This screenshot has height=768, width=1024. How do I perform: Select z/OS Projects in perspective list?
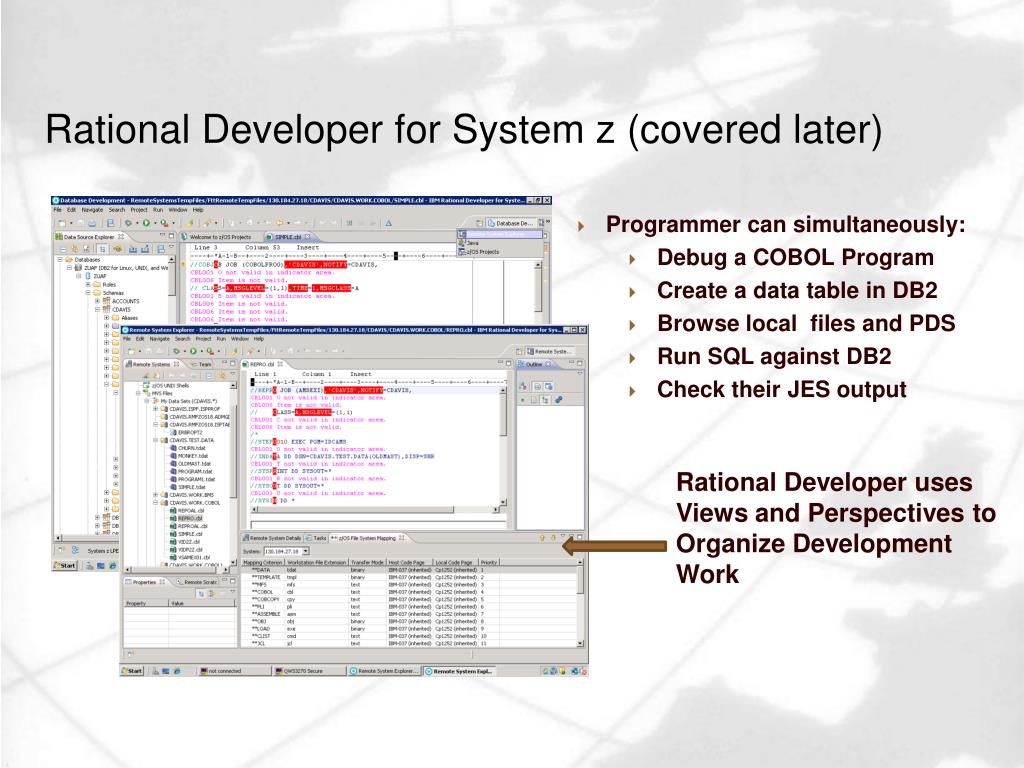[x=483, y=251]
